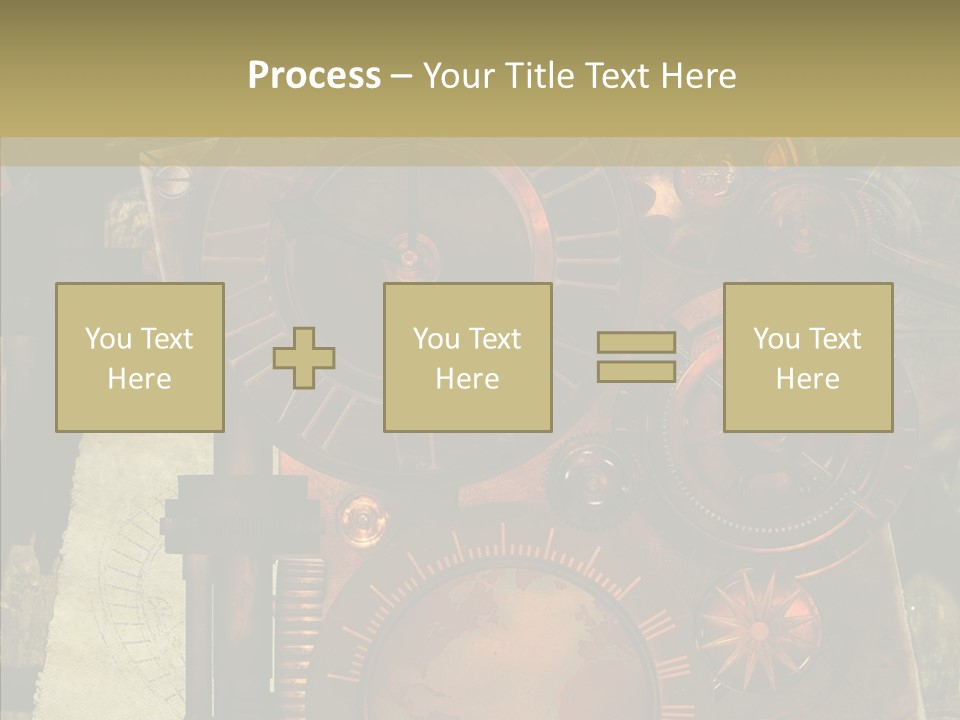Screen dimensions: 960x720
Task: Select the equals sign shape
Action: pos(636,357)
